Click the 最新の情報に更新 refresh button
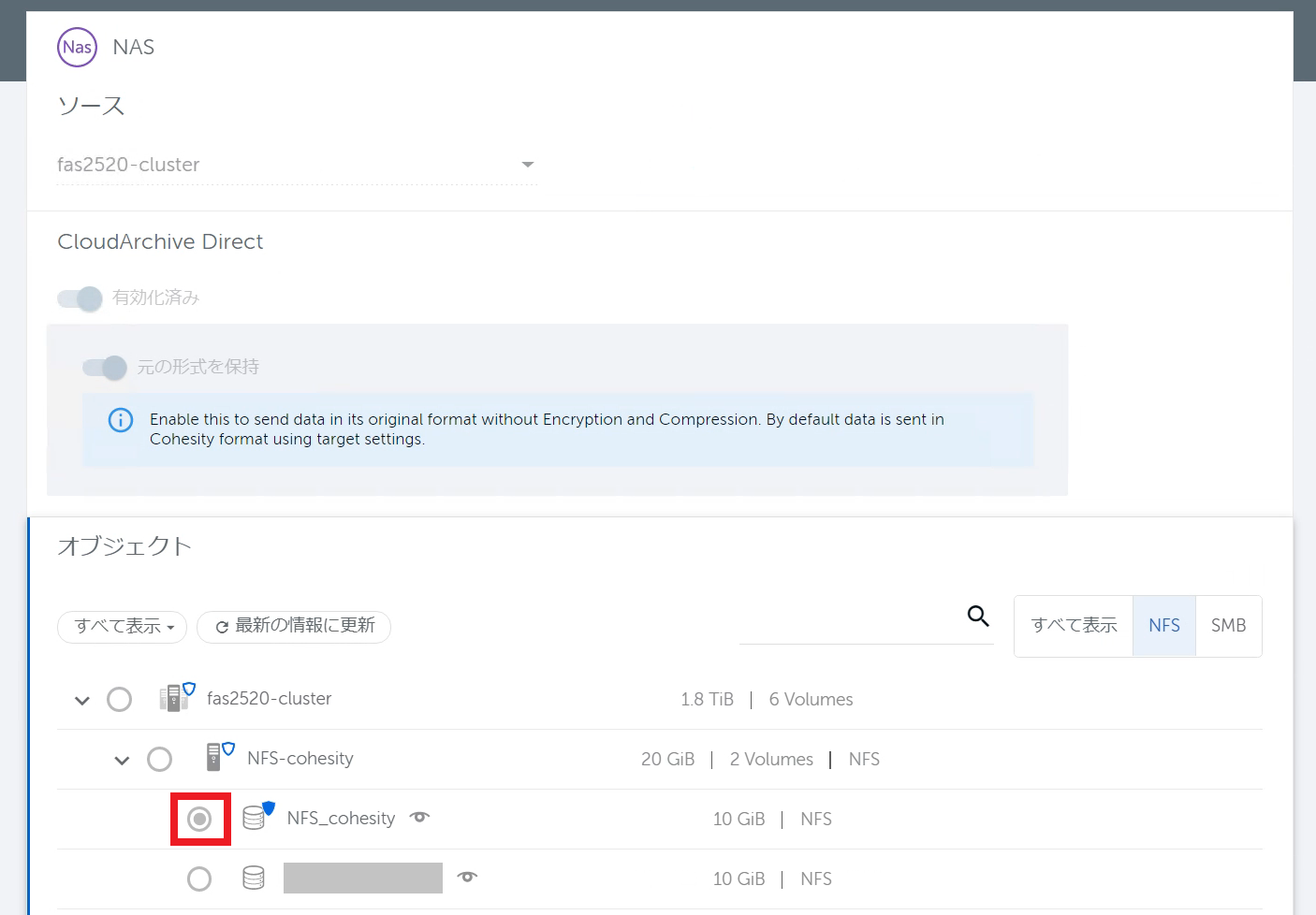The width and height of the screenshot is (1316, 915). click(x=294, y=626)
